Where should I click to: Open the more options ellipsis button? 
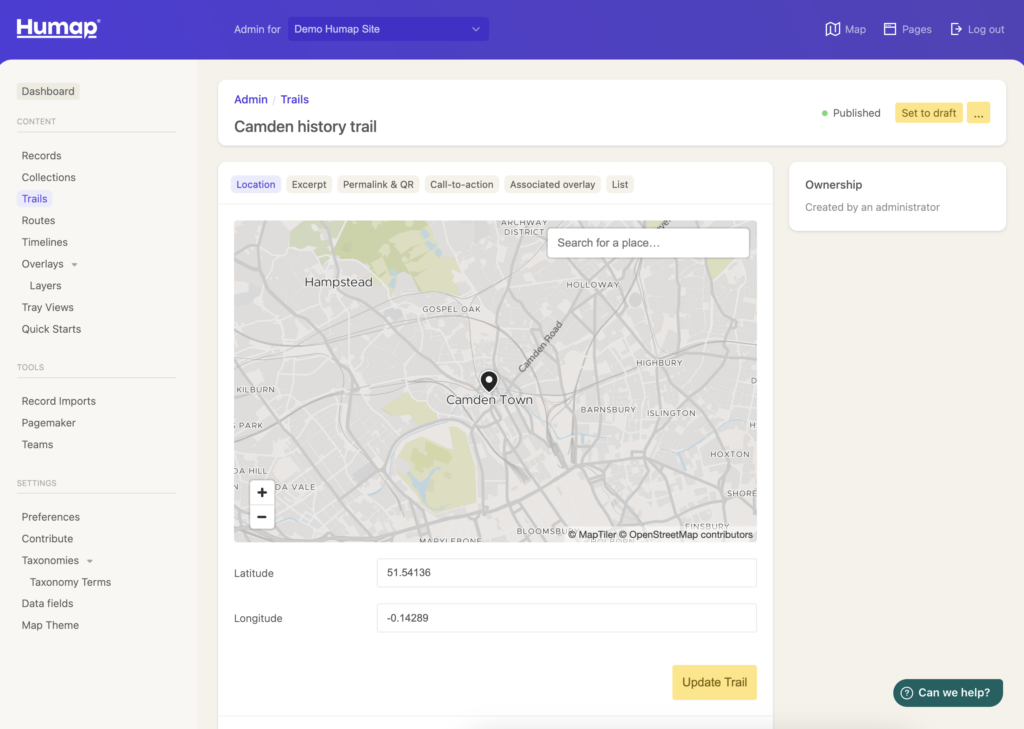tap(978, 113)
